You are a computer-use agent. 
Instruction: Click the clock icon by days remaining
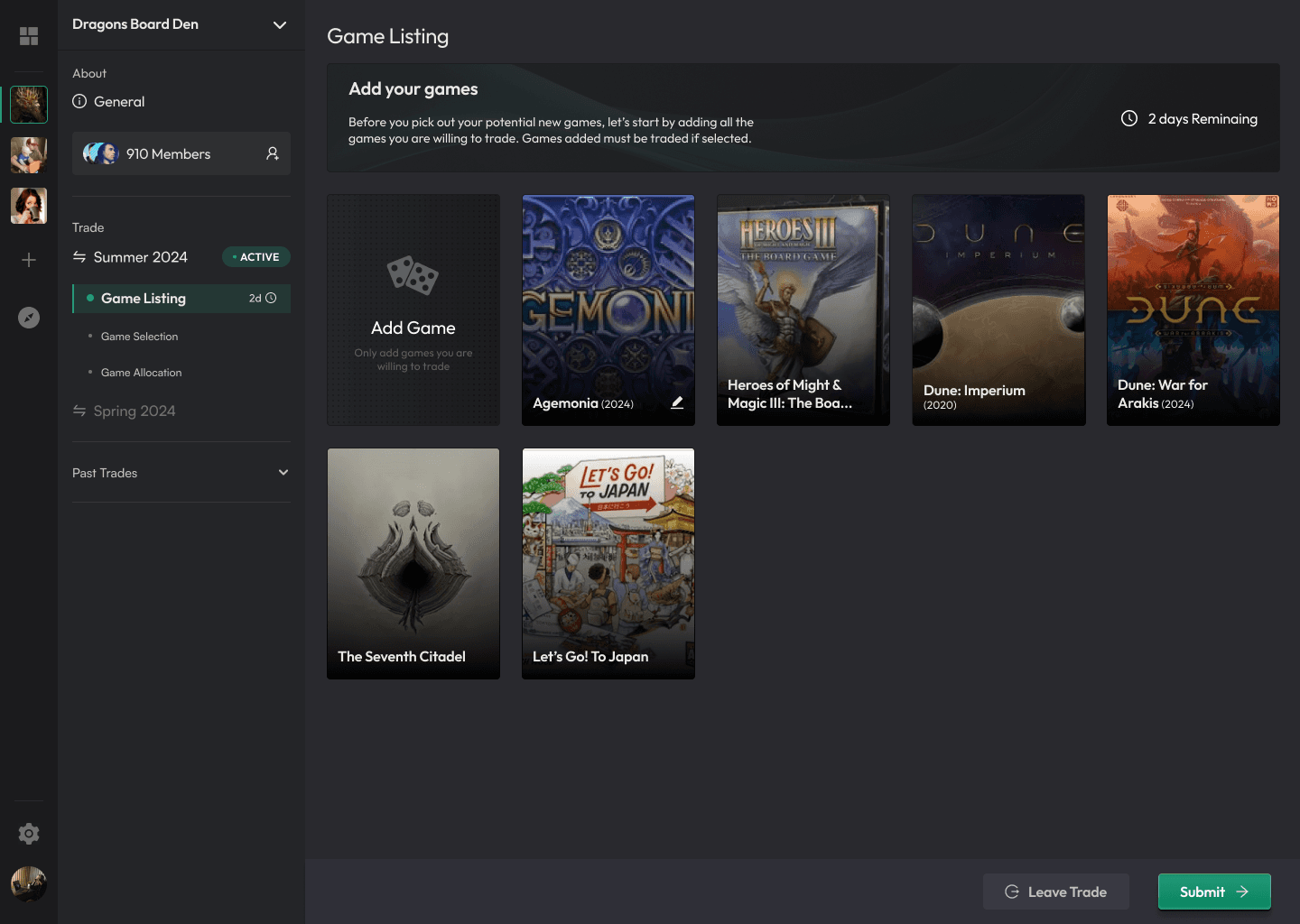(1129, 118)
